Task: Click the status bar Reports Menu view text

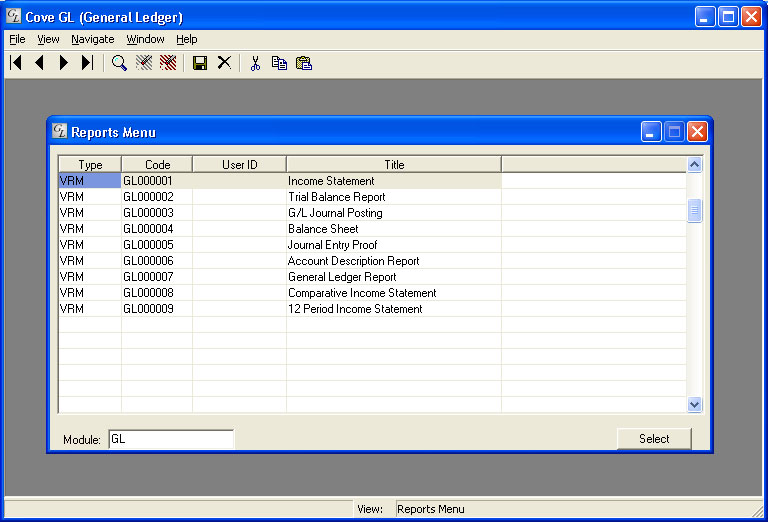Action: [x=431, y=509]
